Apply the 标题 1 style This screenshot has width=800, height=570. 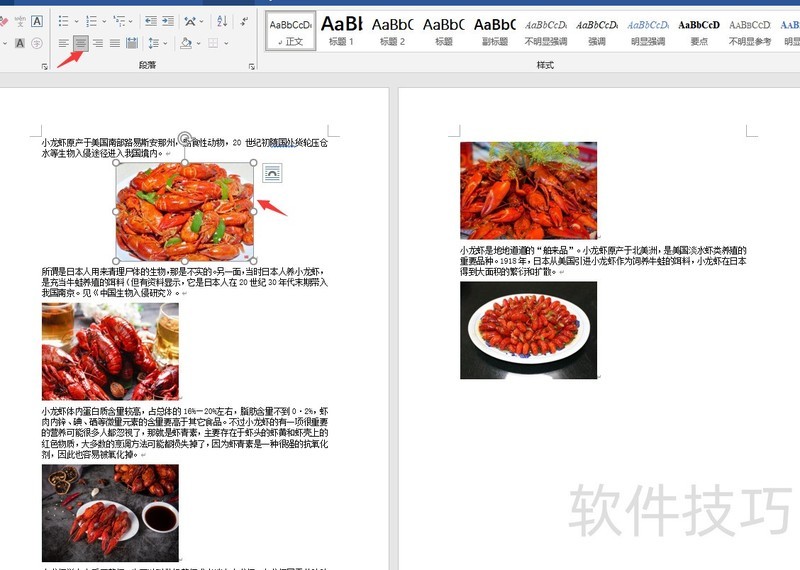click(x=341, y=31)
